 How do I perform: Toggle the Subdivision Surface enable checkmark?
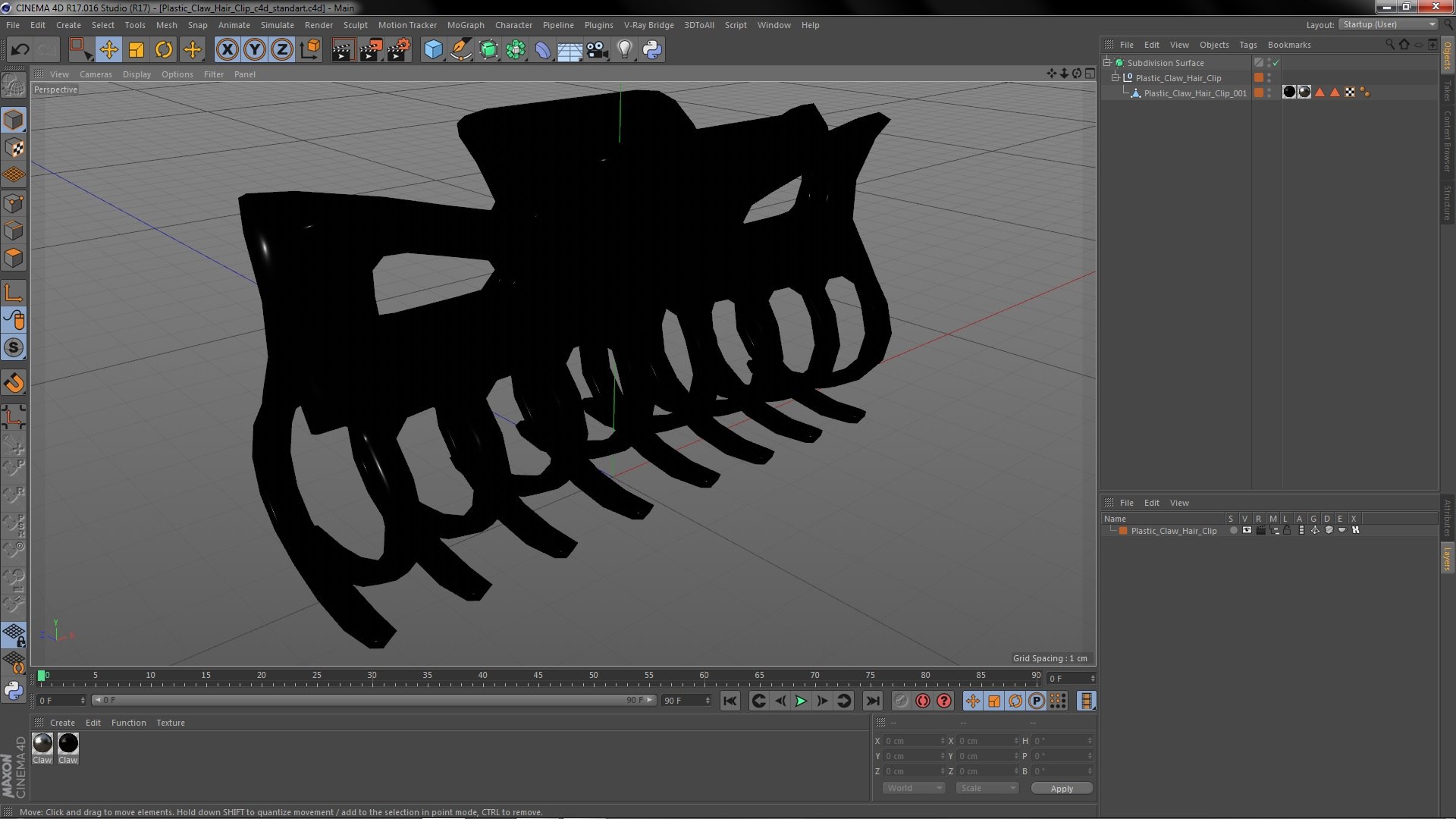(x=1276, y=63)
